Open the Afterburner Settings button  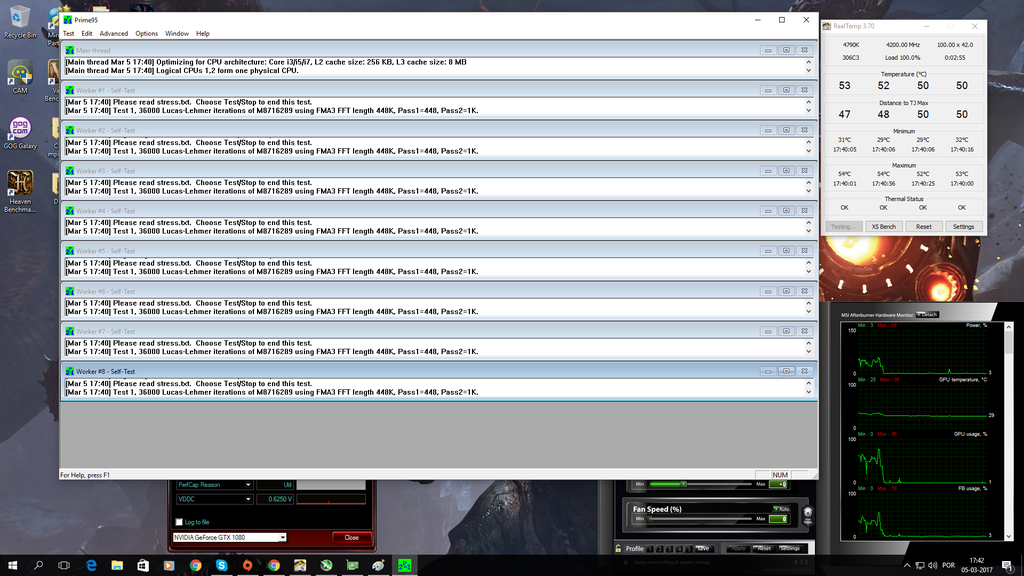tap(790, 549)
